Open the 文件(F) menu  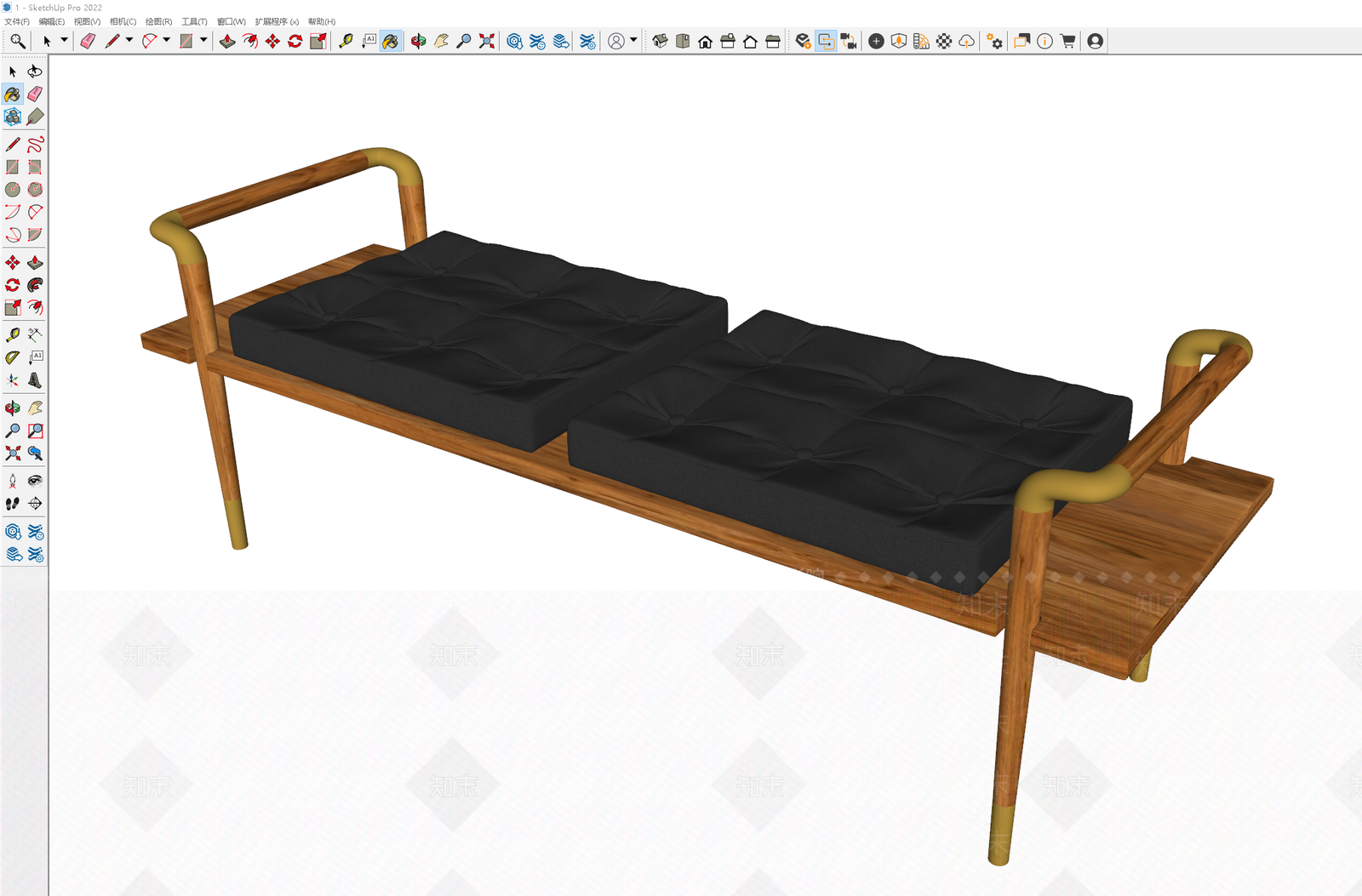(17, 21)
